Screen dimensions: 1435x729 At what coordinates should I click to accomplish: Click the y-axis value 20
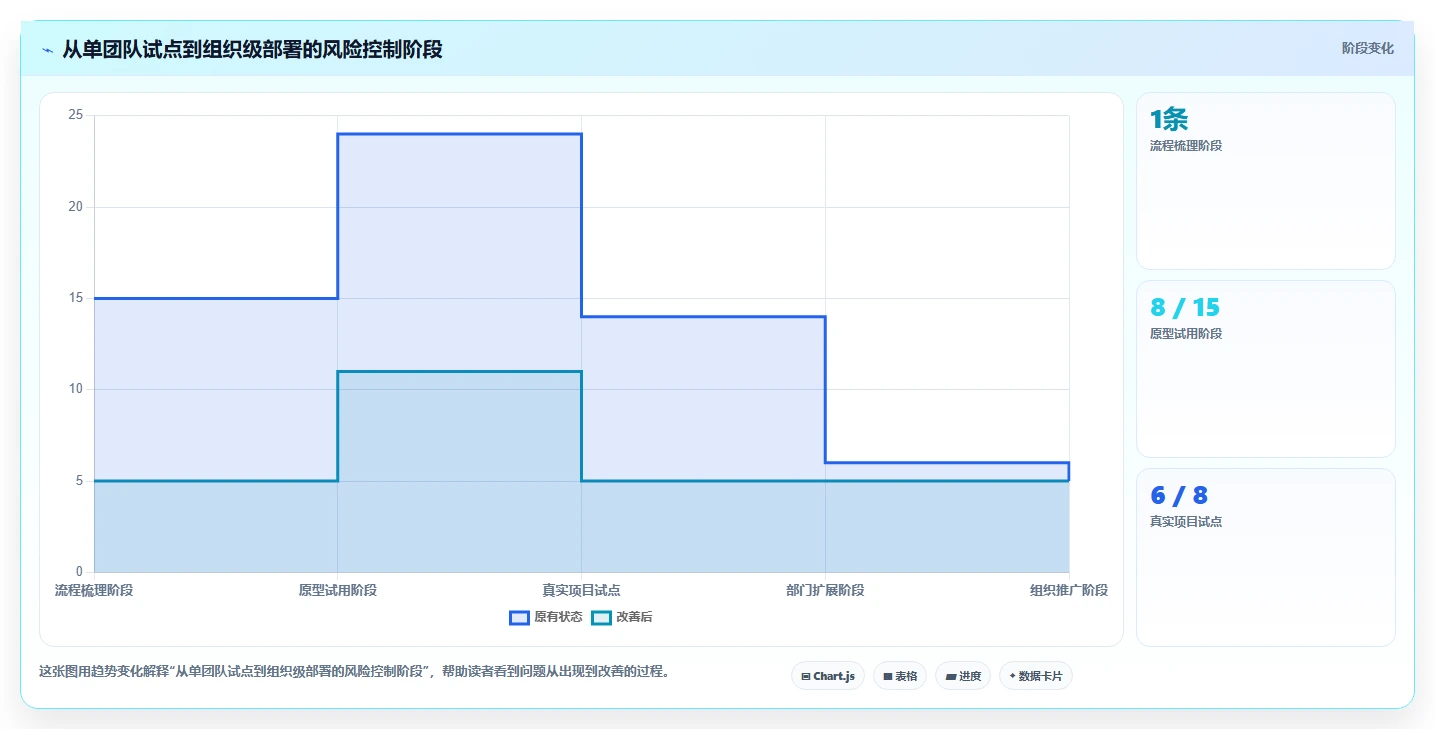pos(75,207)
